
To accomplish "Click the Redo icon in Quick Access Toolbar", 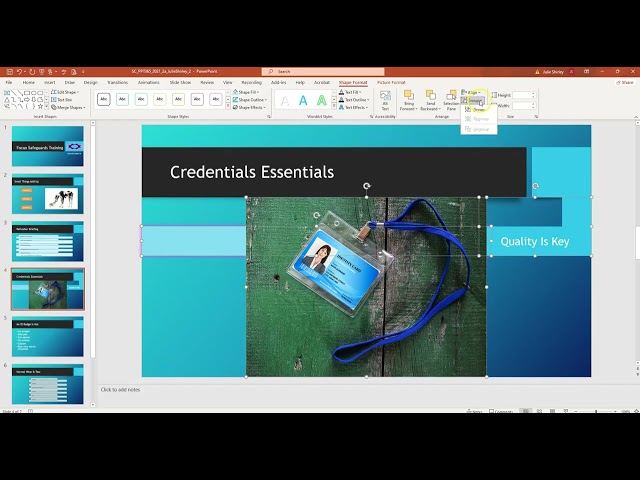I will click(x=32, y=72).
